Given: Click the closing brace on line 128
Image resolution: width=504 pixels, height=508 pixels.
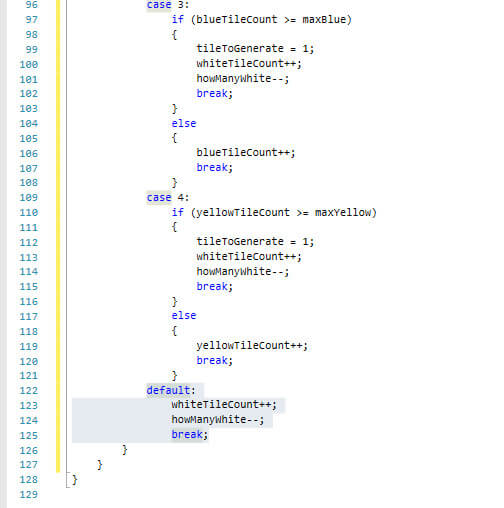Looking at the screenshot, I should tap(74, 480).
